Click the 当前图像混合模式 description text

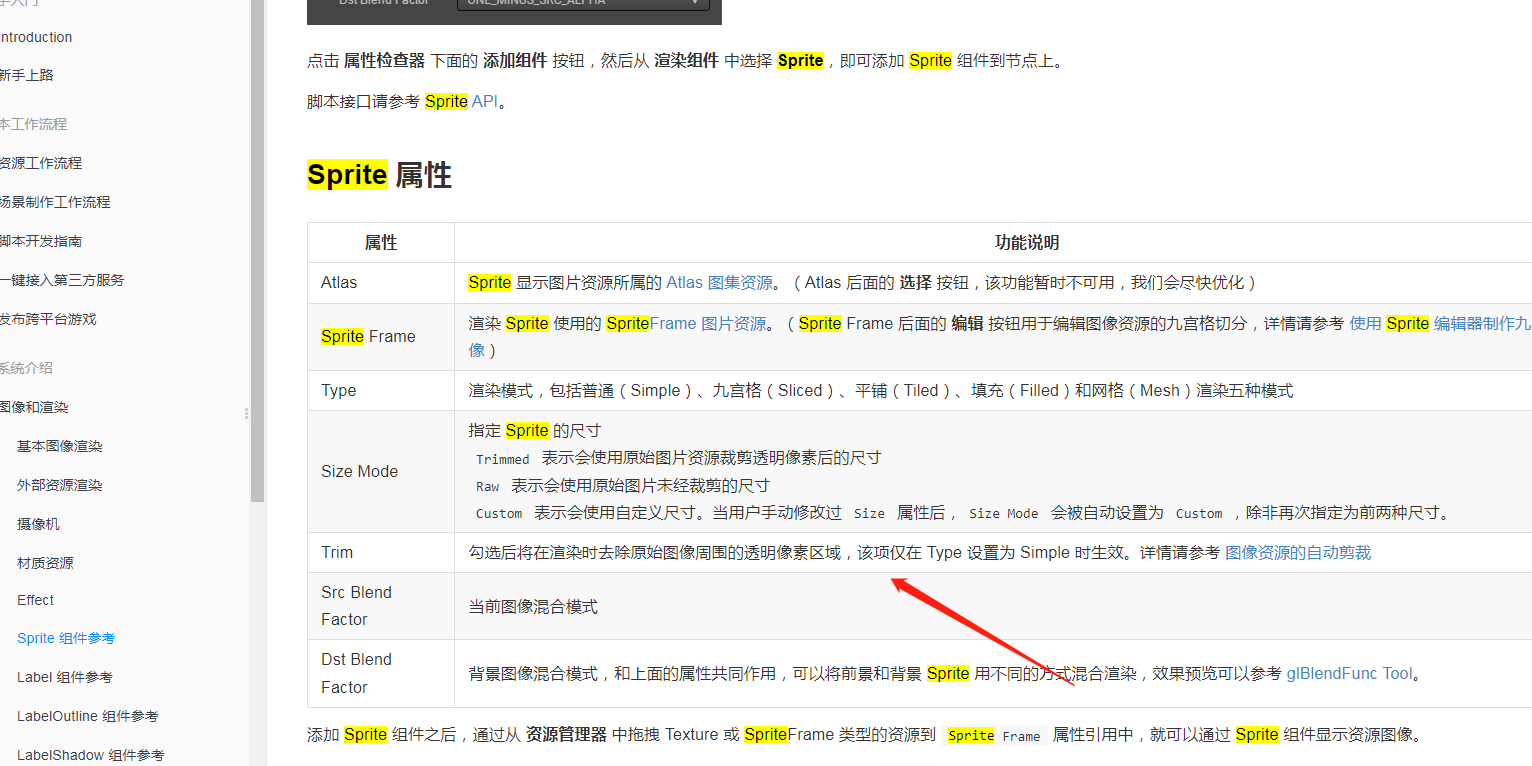click(533, 607)
